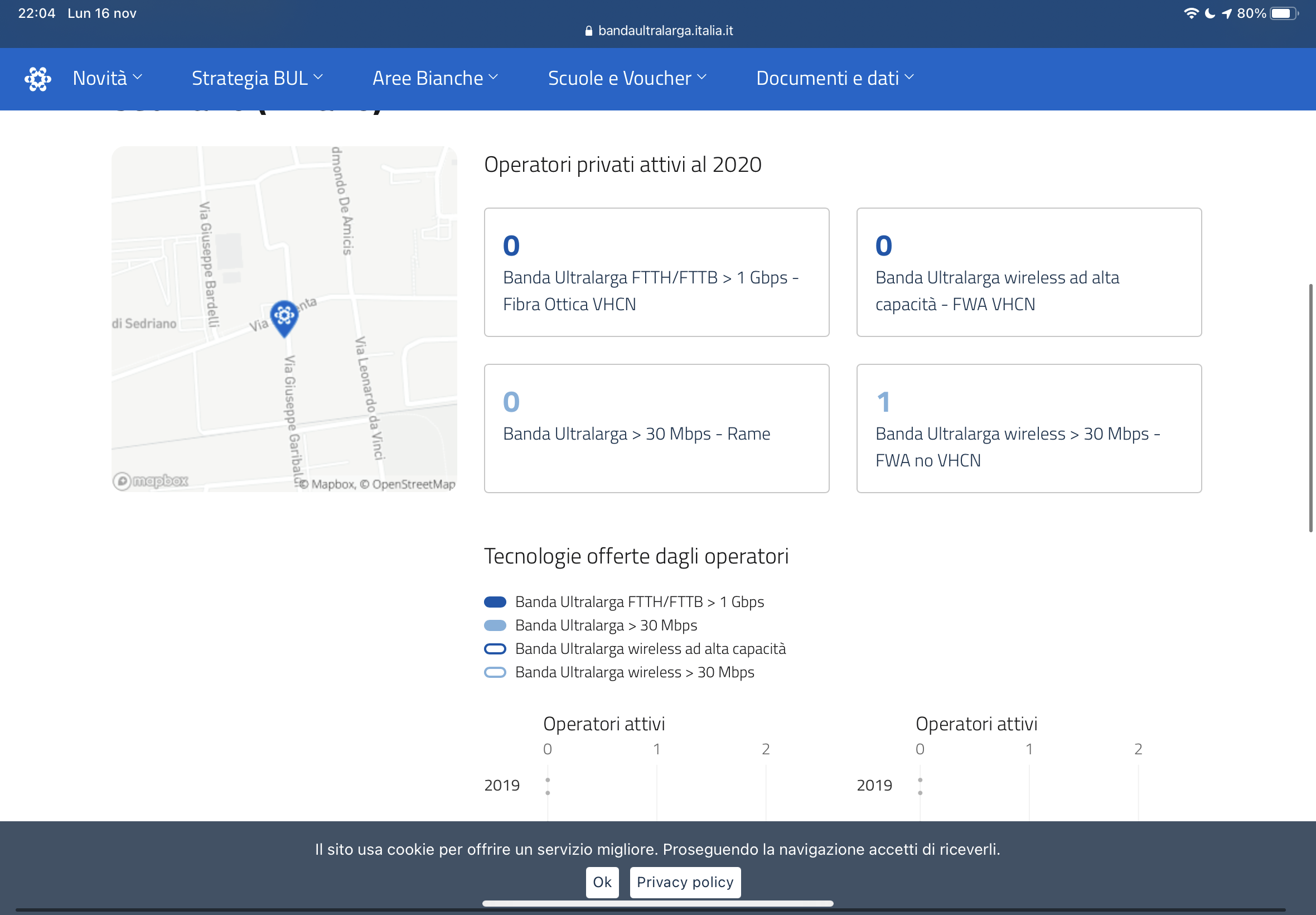Click the Mapbox logo on map

coord(151,480)
